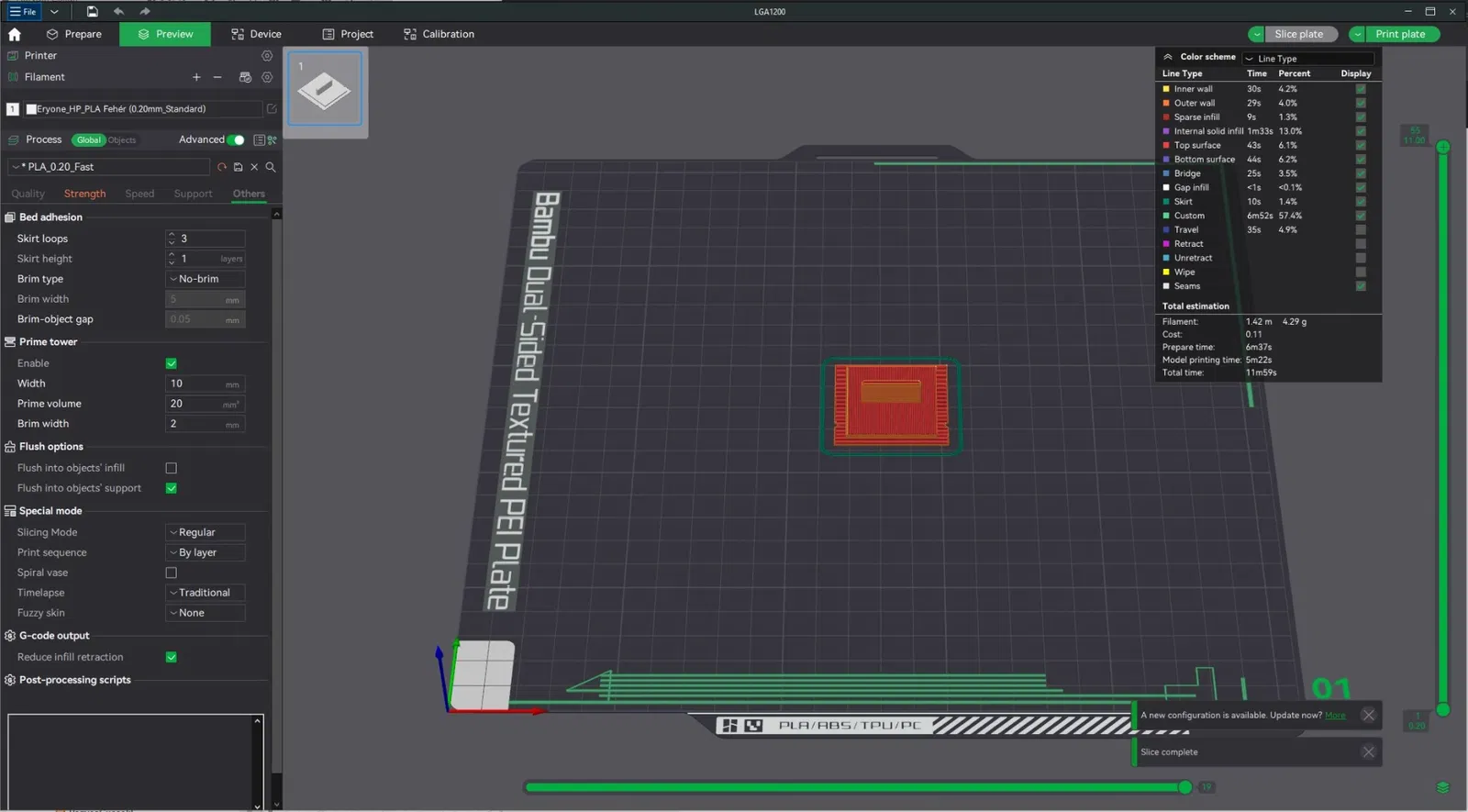Switch to the Prepare tab
The width and height of the screenshot is (1468, 812).
[74, 34]
